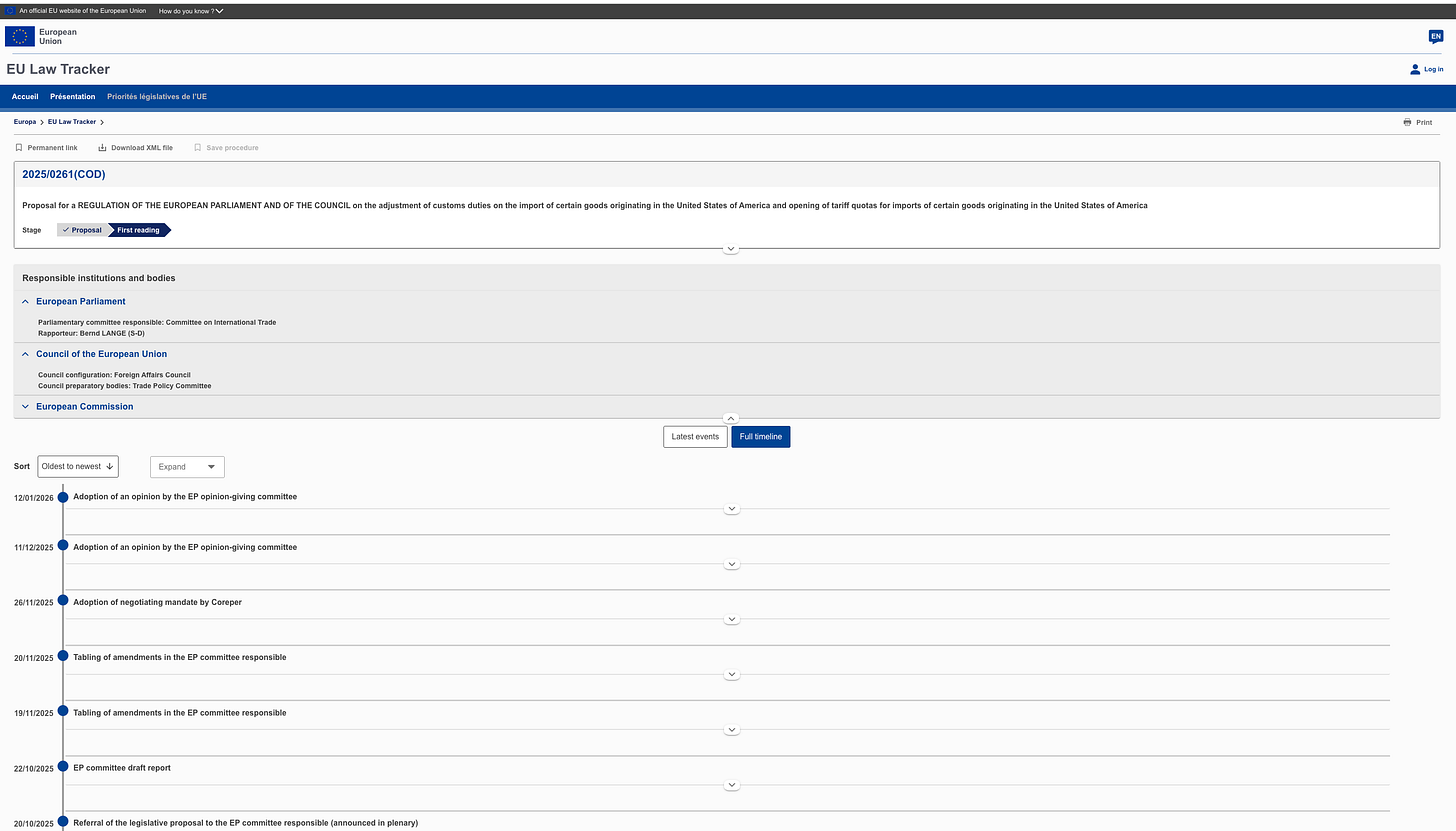This screenshot has width=1456, height=831.
Task: Open the Accueil menu item
Action: click(x=25, y=97)
